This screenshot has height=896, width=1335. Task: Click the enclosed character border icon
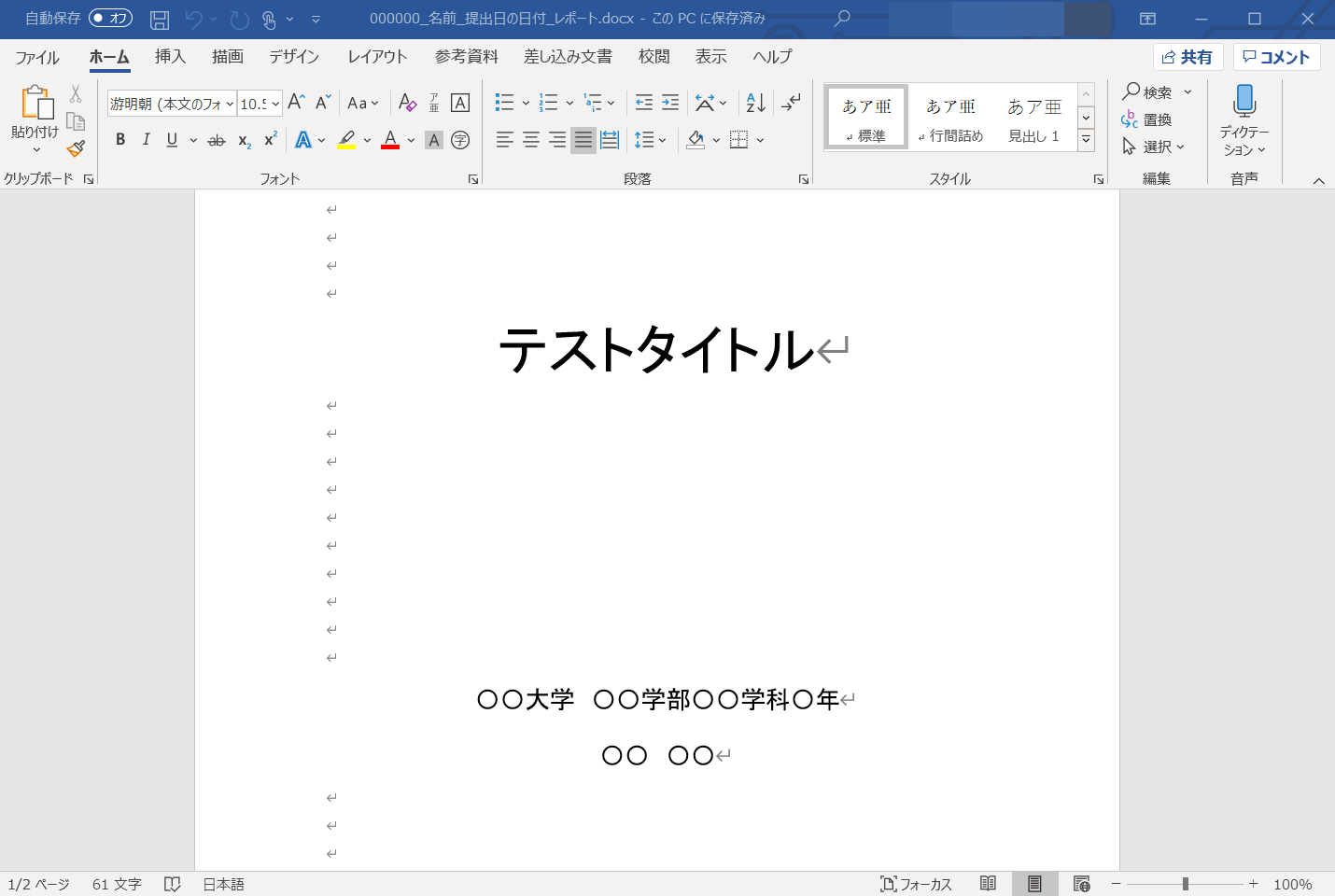[460, 103]
